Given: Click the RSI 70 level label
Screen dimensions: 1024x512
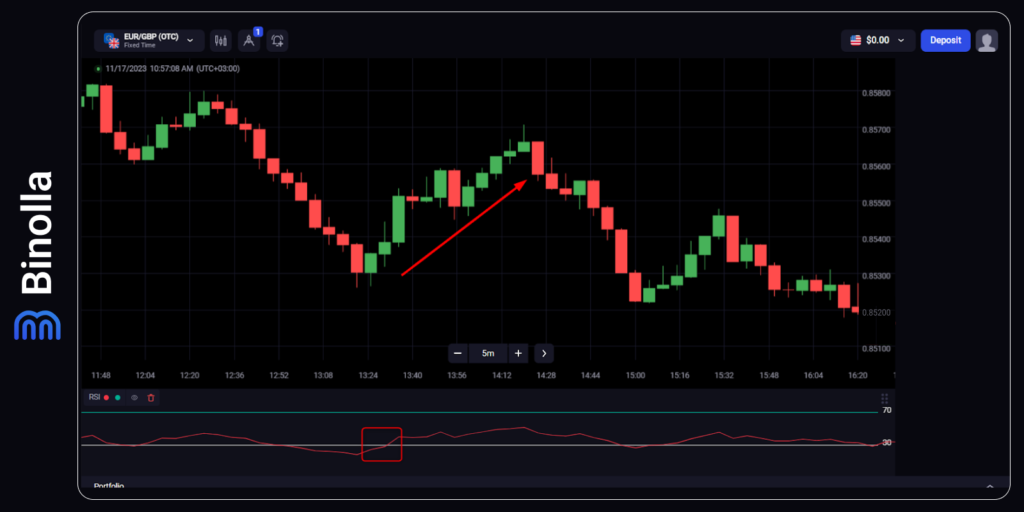Looking at the screenshot, I should click(x=886, y=411).
